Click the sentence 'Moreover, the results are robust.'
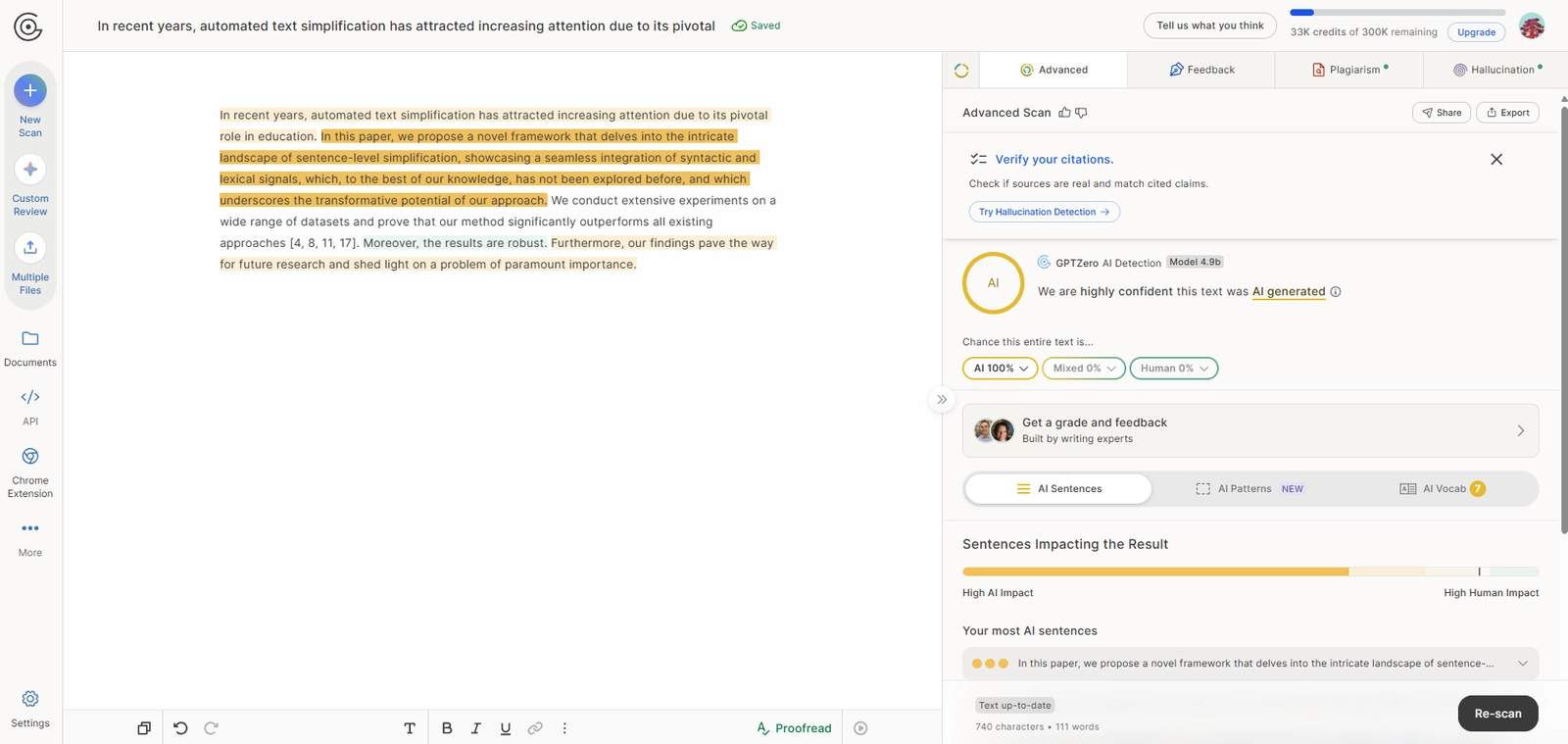The image size is (1568, 744). tap(455, 243)
